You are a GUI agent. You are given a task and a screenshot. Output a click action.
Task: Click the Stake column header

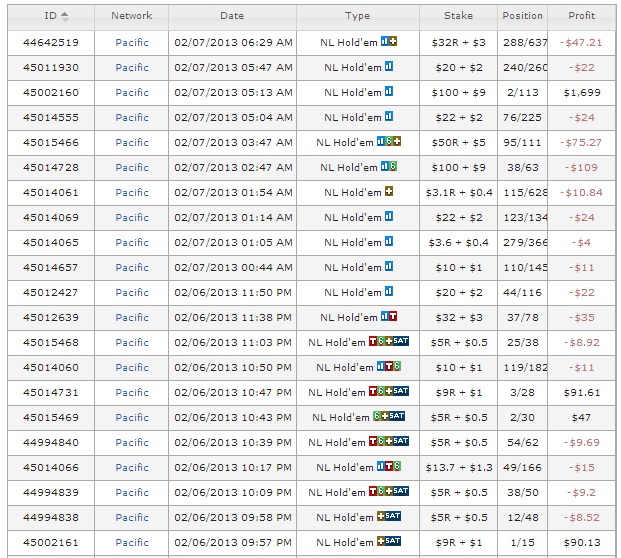click(461, 16)
